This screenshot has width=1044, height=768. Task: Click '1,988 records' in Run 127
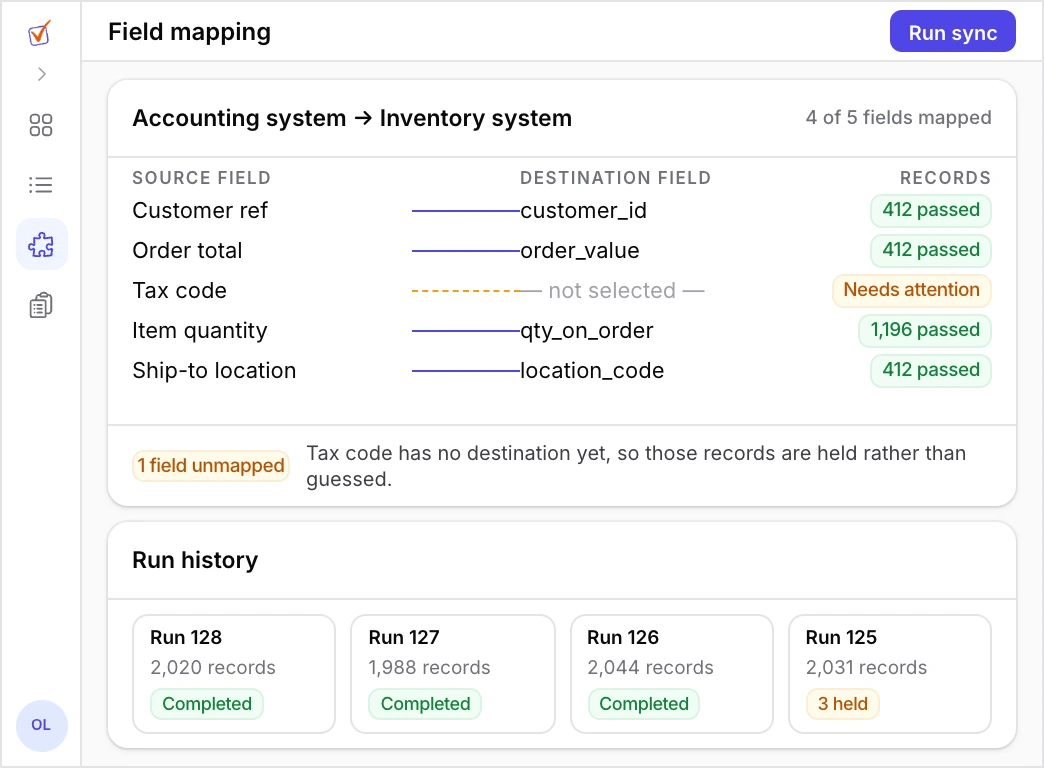(429, 667)
